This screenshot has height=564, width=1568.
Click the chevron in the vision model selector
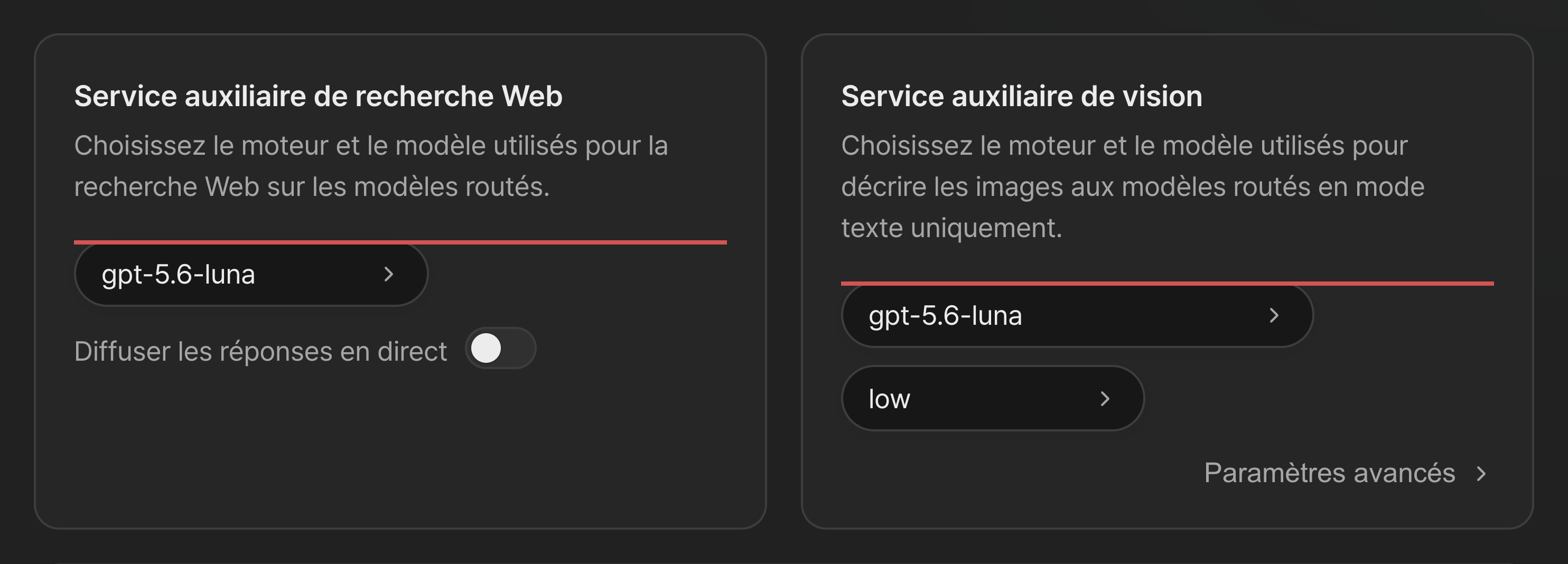pyautogui.click(x=1274, y=316)
